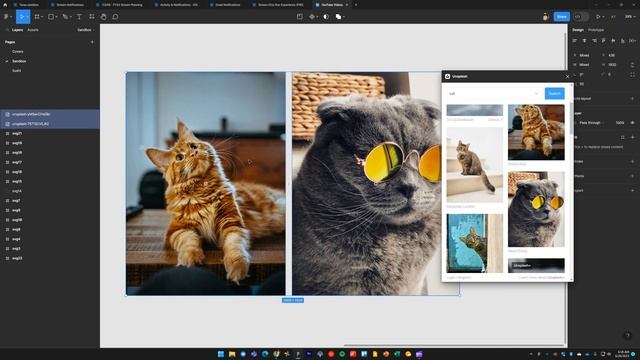This screenshot has width=640, height=360.
Task: Add auto layout with plus icon
Action: tap(632, 98)
